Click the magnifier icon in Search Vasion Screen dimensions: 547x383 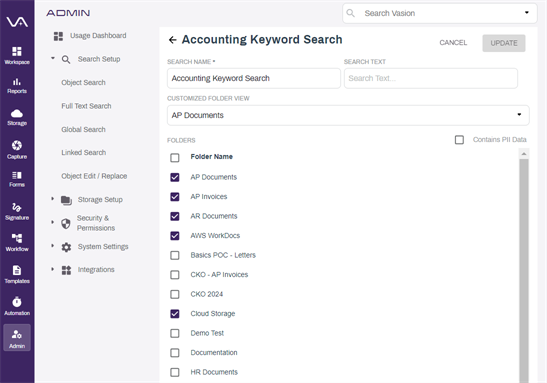click(350, 13)
